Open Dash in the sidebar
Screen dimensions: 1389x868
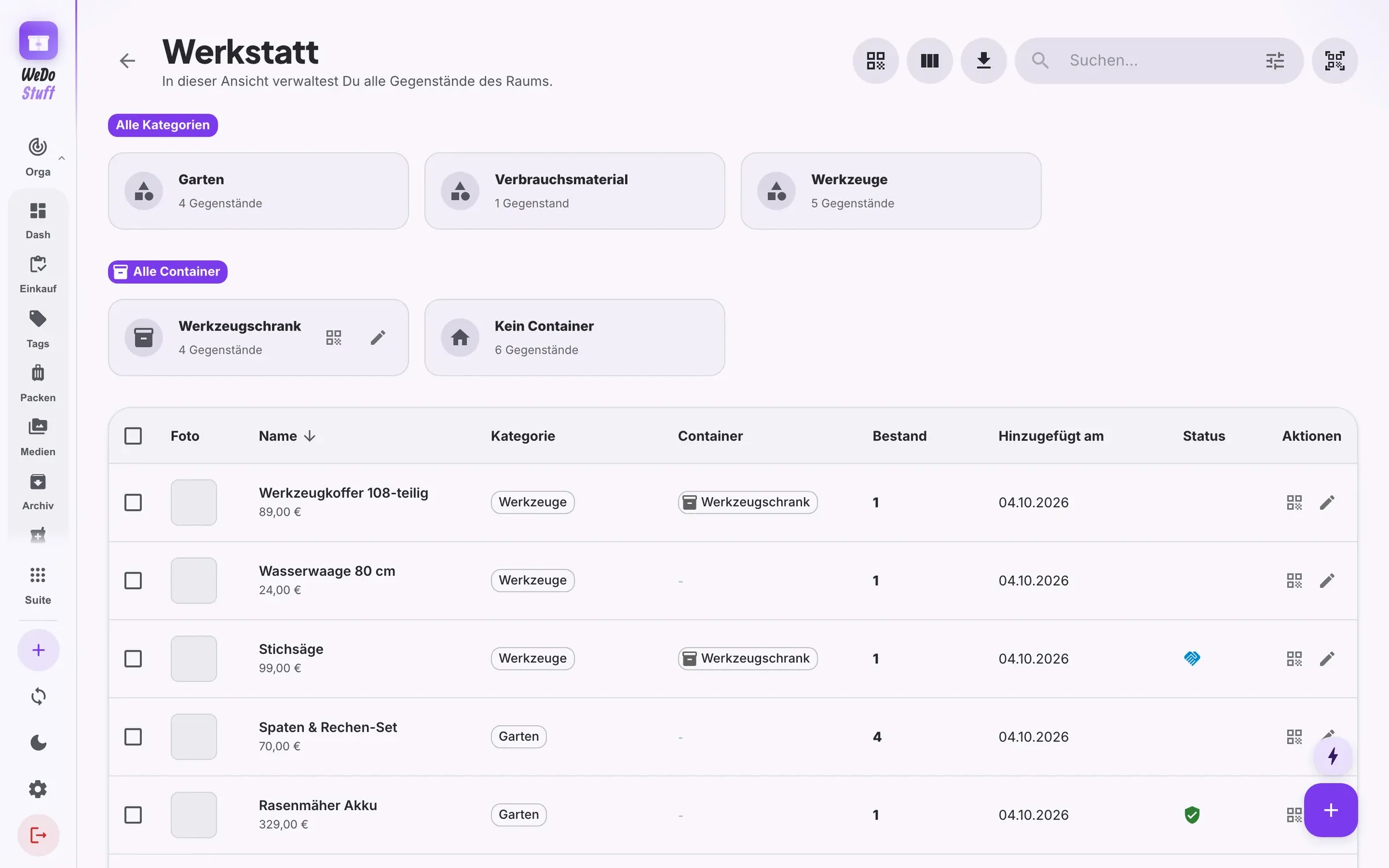click(38, 220)
